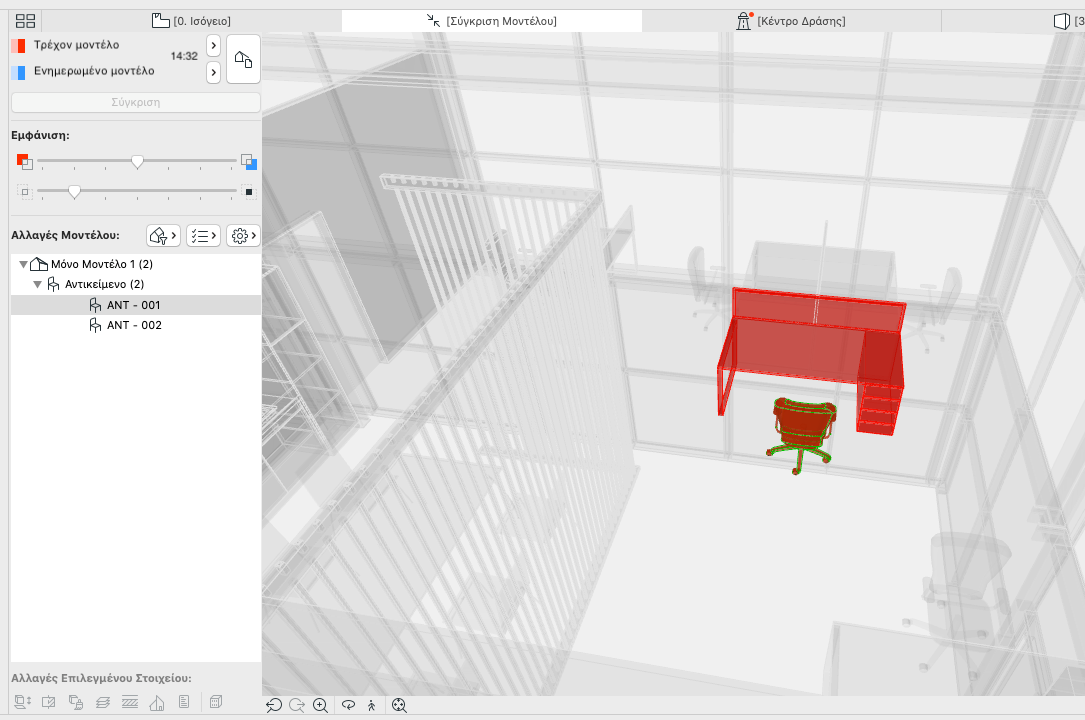The height and width of the screenshot is (720, 1085).
Task: Click the faint outline transparency icon
Action: 25,192
